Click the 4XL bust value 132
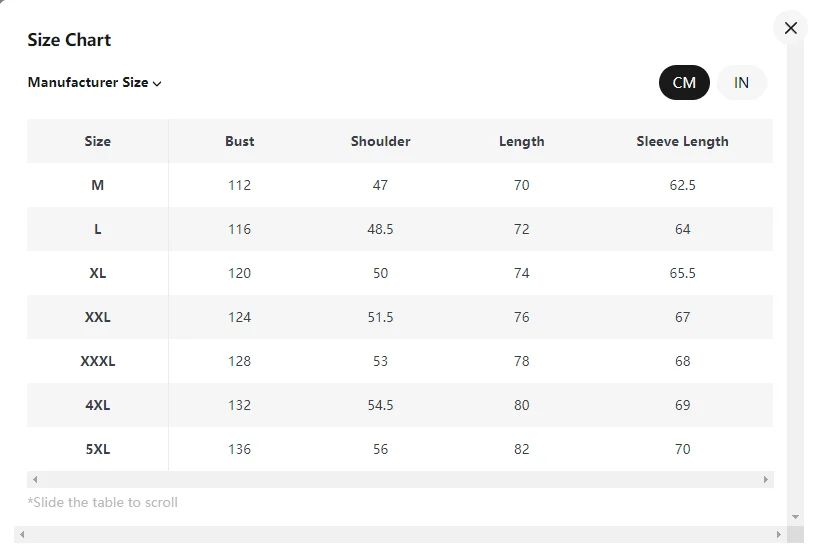813x551 pixels. click(240, 405)
